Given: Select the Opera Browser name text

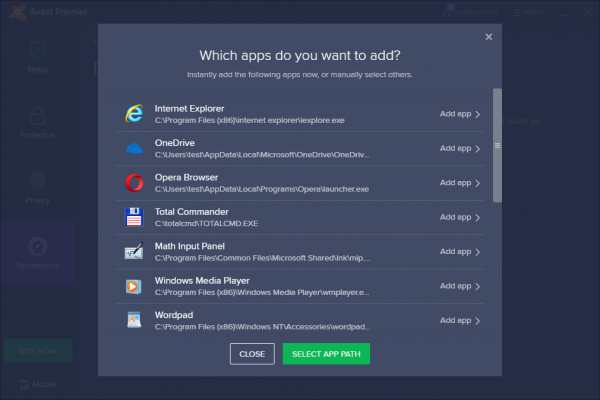Looking at the screenshot, I should pos(186,178).
